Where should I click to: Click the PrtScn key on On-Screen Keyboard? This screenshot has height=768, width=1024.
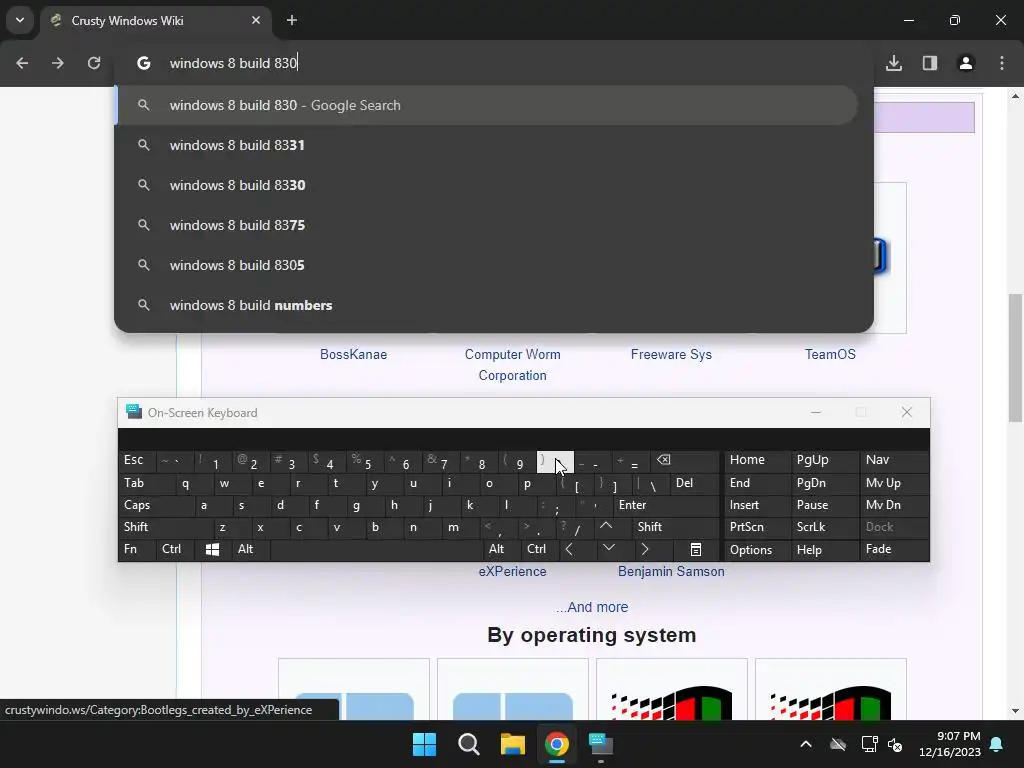click(756, 527)
